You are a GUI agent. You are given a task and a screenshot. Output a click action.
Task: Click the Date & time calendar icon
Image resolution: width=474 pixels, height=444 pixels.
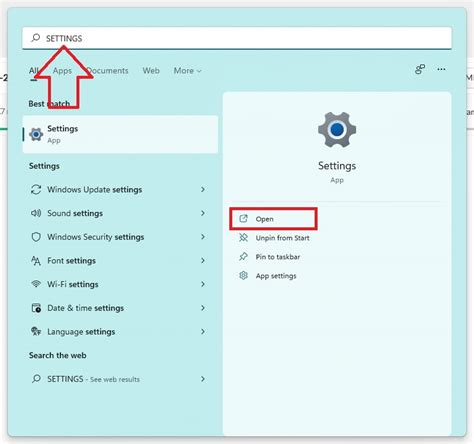36,308
